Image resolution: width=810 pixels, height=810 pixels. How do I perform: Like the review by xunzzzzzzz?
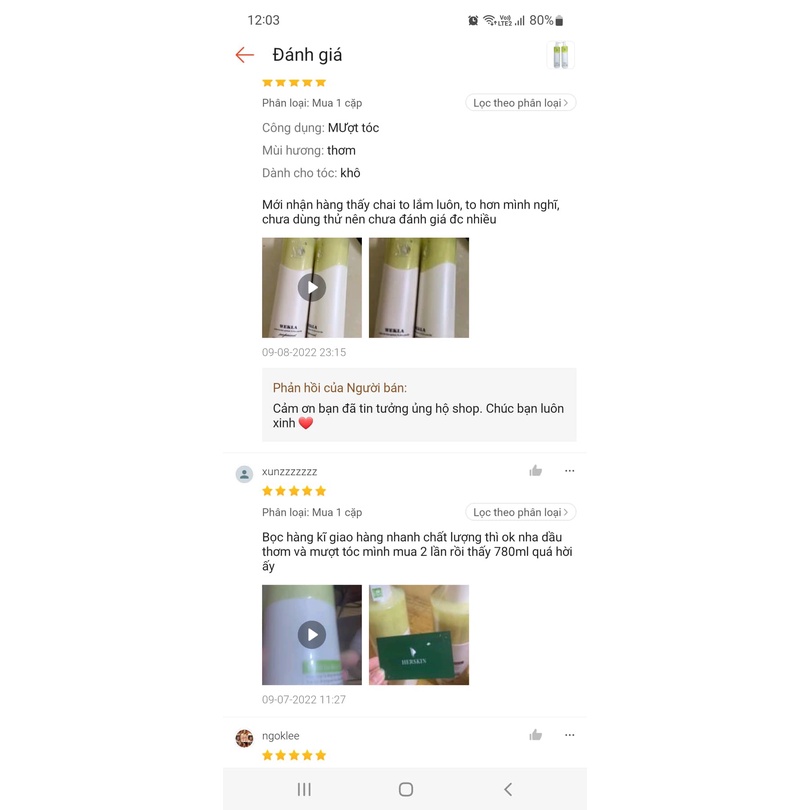(536, 471)
